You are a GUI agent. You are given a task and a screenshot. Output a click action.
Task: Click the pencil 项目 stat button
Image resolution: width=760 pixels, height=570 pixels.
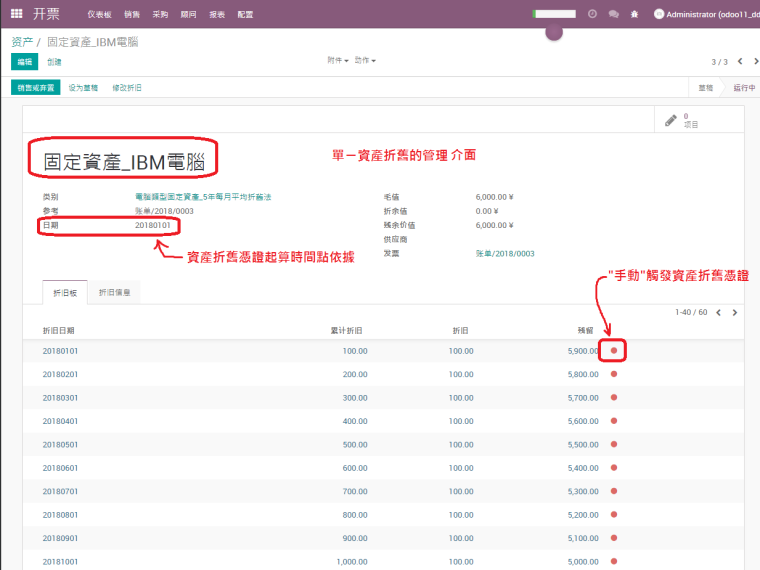699,120
